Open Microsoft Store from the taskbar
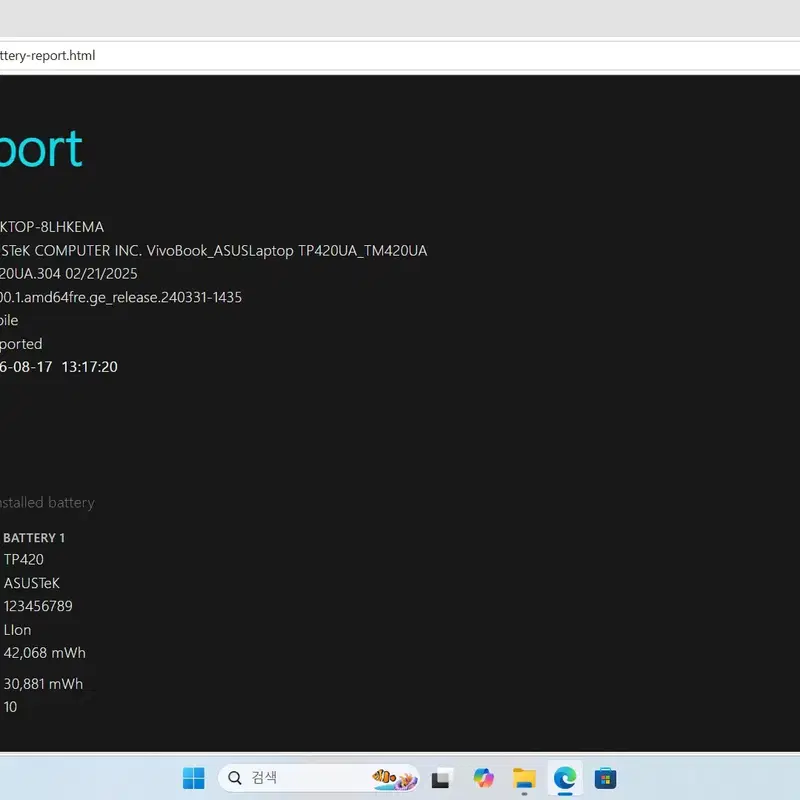The width and height of the screenshot is (800, 800). [606, 779]
